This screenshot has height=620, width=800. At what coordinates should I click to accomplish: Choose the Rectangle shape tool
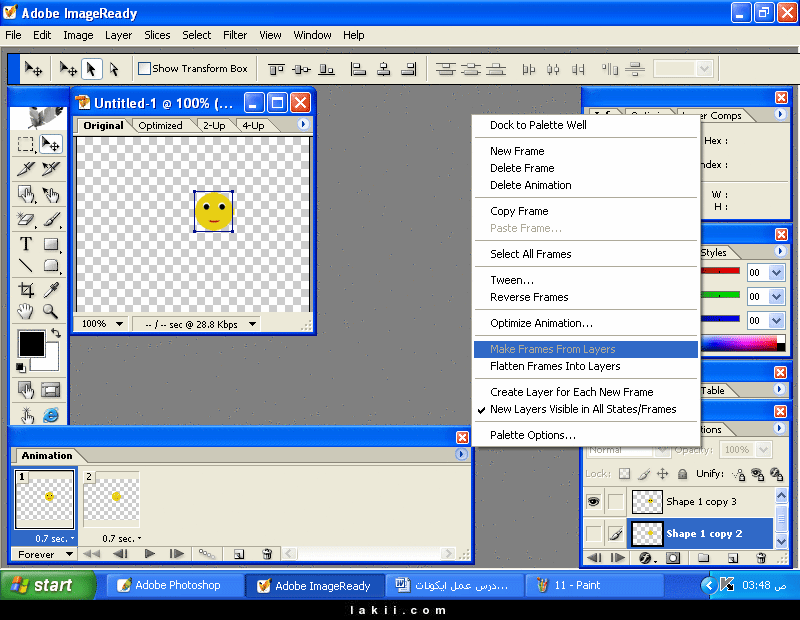pos(51,244)
